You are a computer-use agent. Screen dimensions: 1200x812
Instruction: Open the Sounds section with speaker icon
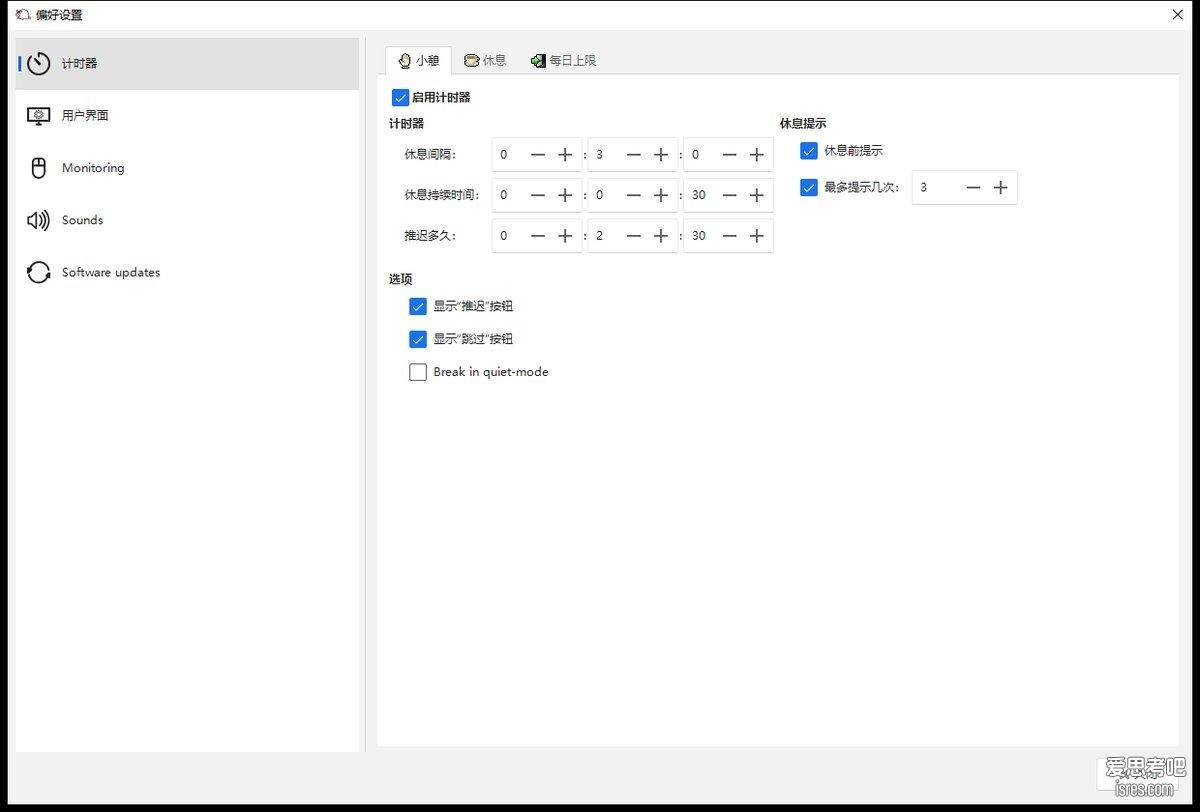[187, 220]
